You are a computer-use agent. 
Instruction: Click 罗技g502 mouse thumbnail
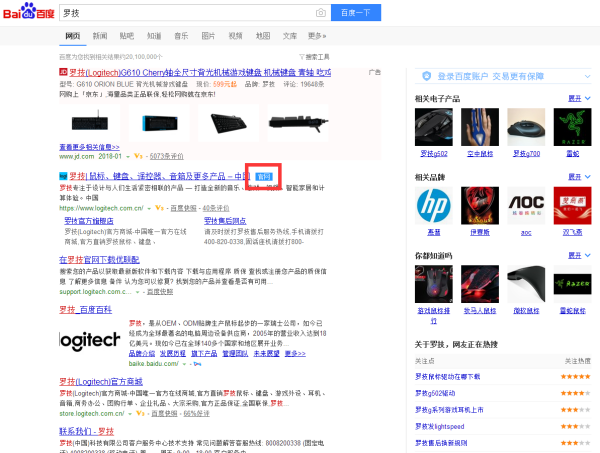click(x=434, y=127)
